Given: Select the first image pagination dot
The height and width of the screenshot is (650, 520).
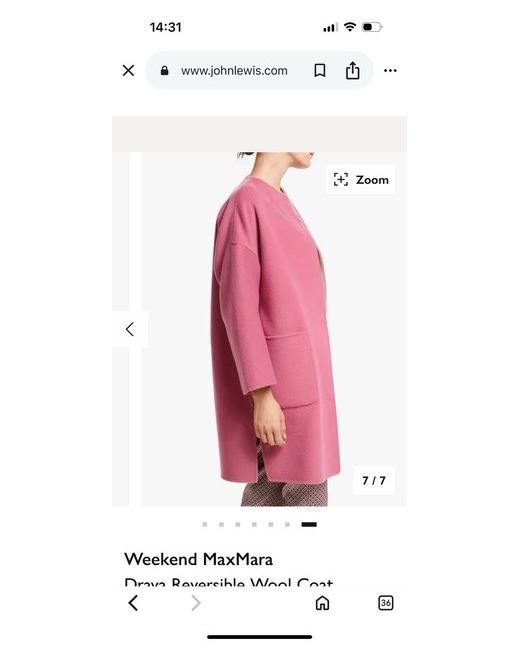Looking at the screenshot, I should 205,524.
